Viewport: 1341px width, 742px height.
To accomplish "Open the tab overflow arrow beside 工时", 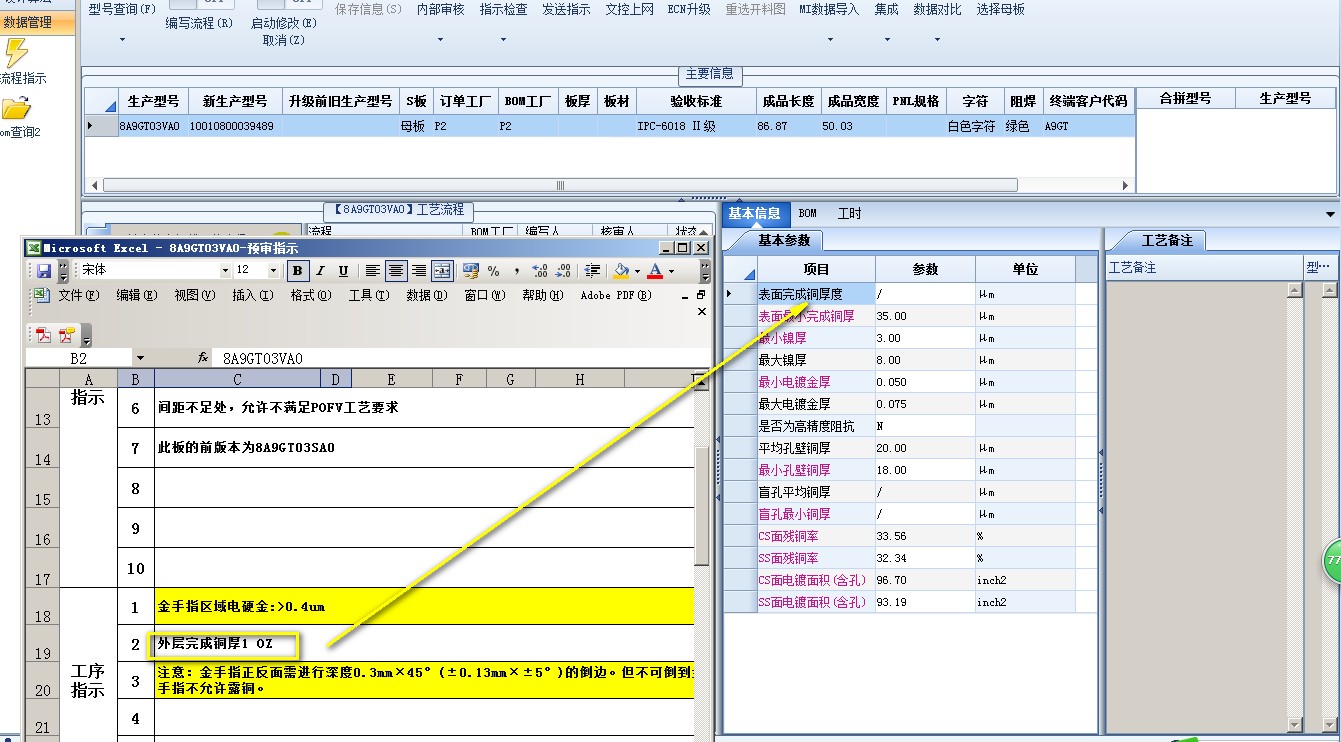I will click(1330, 214).
